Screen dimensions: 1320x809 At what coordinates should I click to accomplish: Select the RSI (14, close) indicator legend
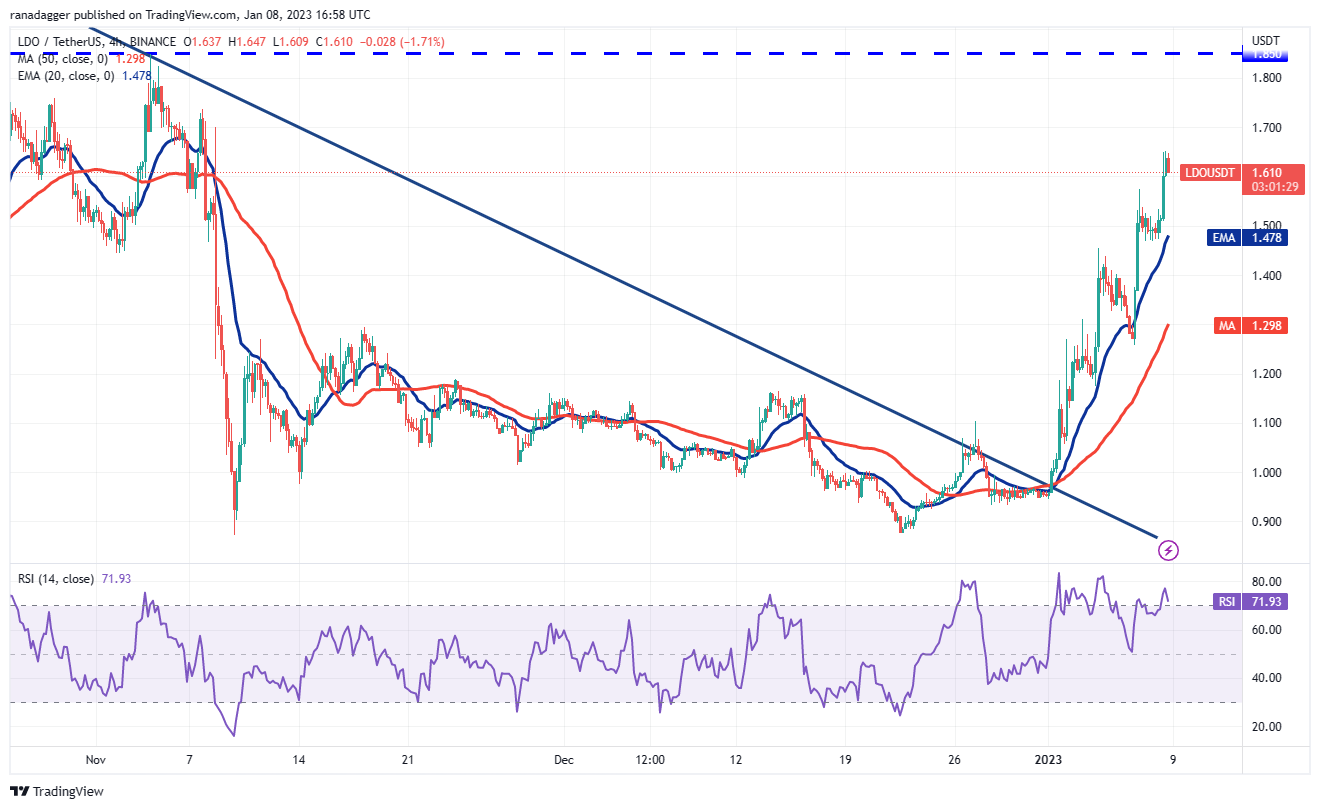point(55,578)
